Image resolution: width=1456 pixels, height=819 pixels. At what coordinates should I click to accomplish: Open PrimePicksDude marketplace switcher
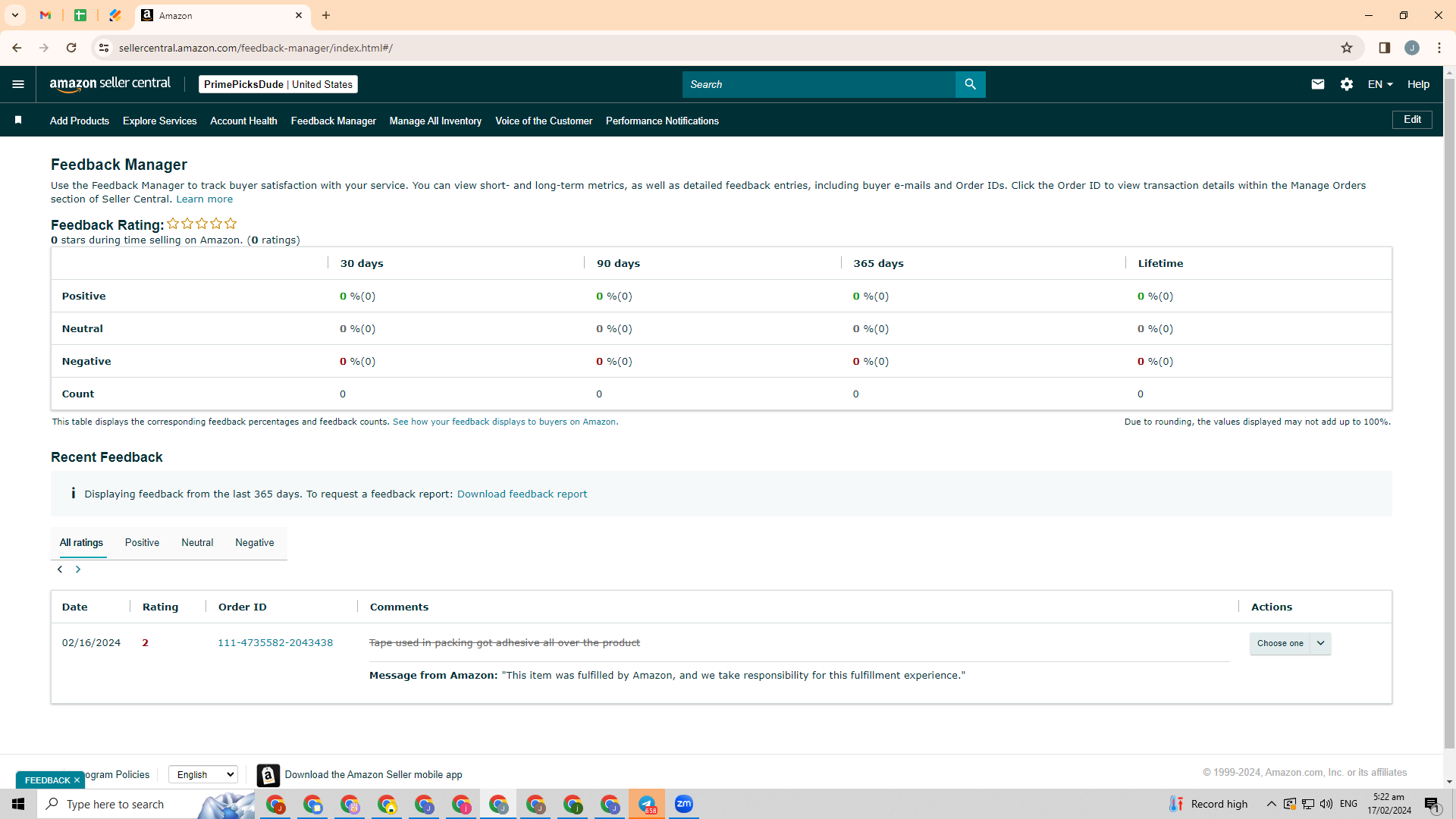click(278, 84)
